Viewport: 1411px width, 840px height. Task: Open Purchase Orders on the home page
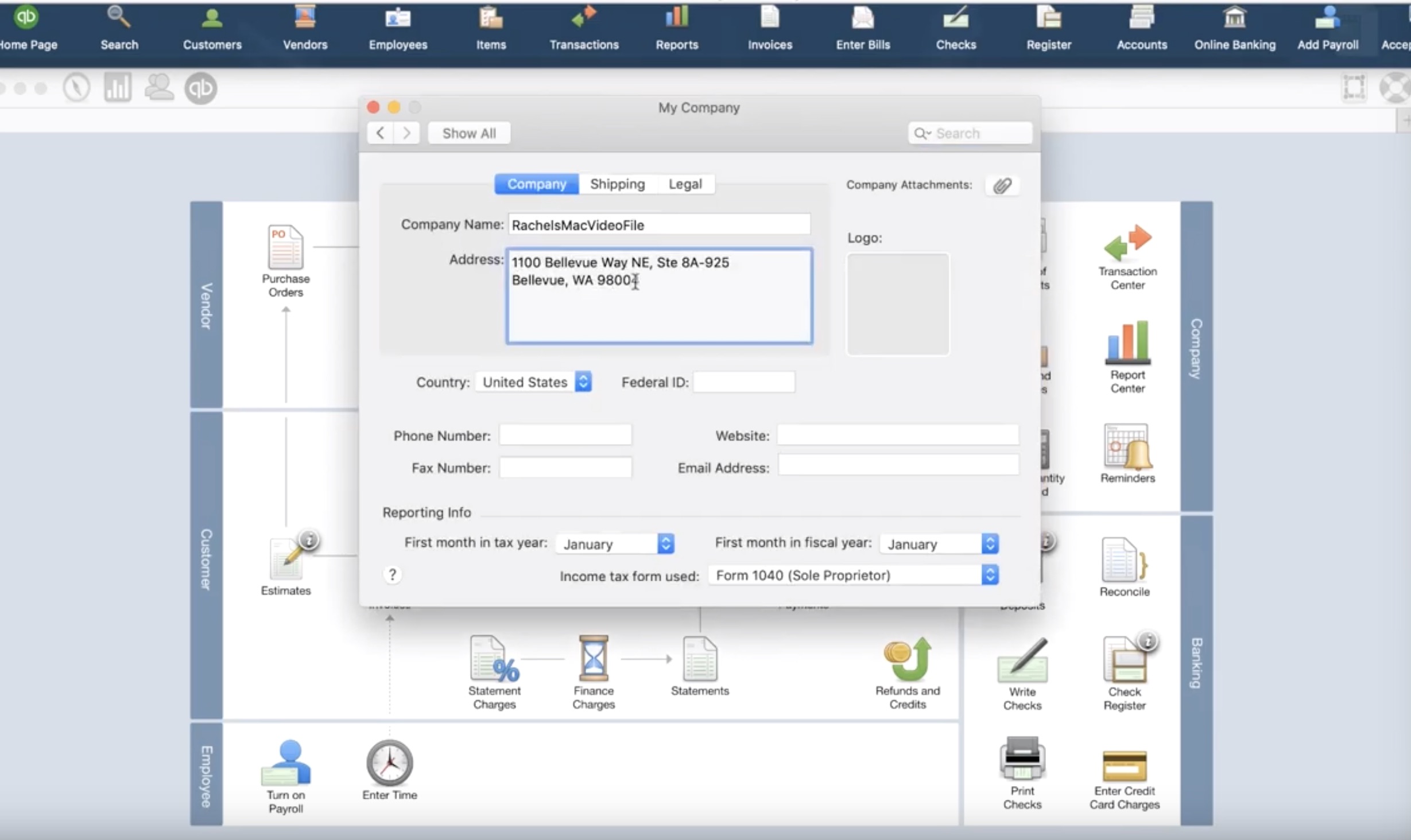[285, 261]
